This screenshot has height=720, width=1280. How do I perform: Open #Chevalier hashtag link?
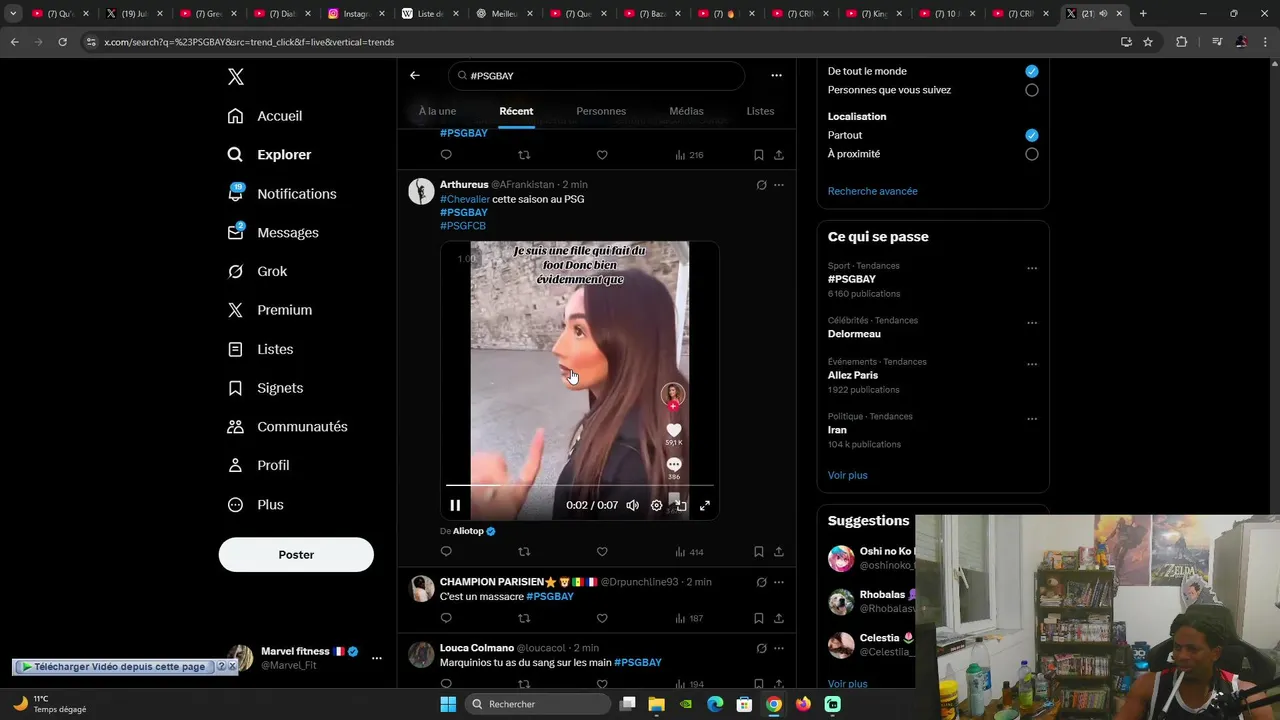465,199
